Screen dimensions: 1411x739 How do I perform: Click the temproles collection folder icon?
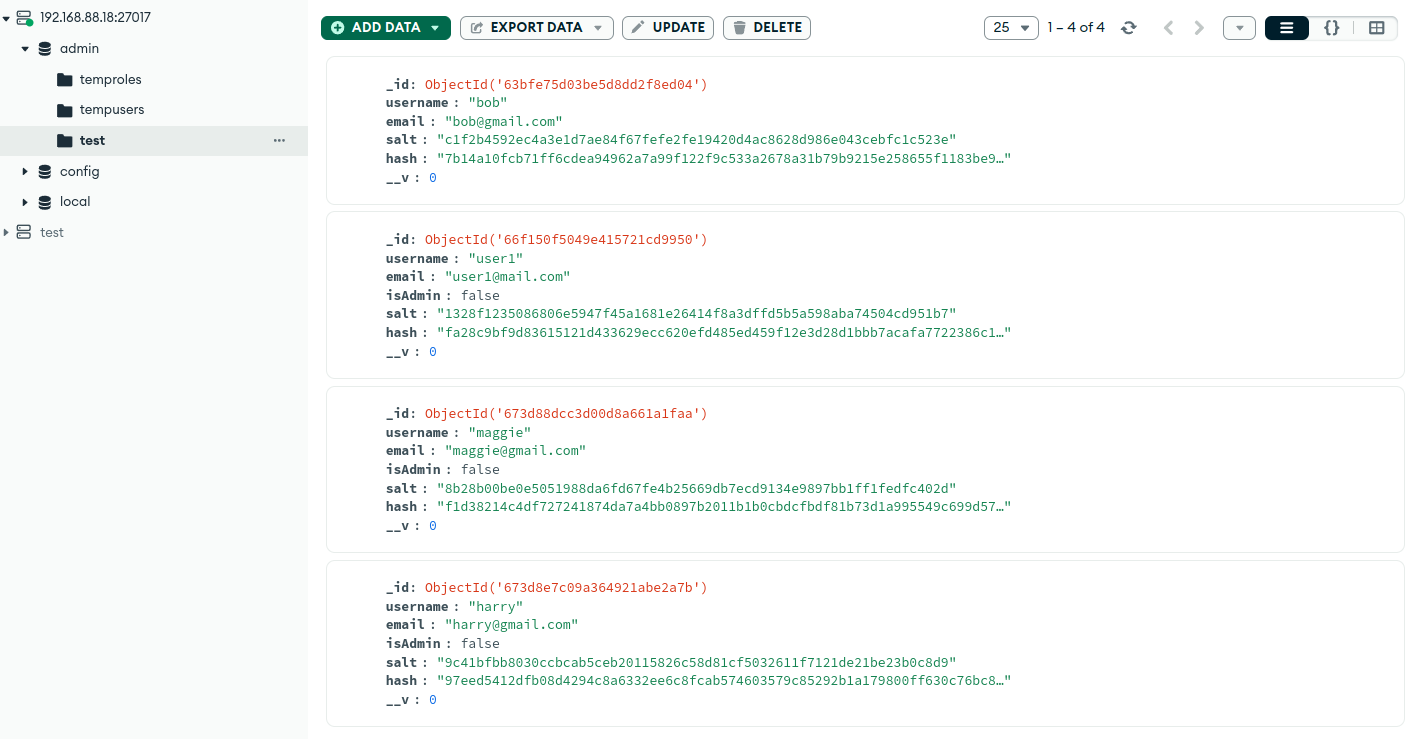[x=65, y=80]
